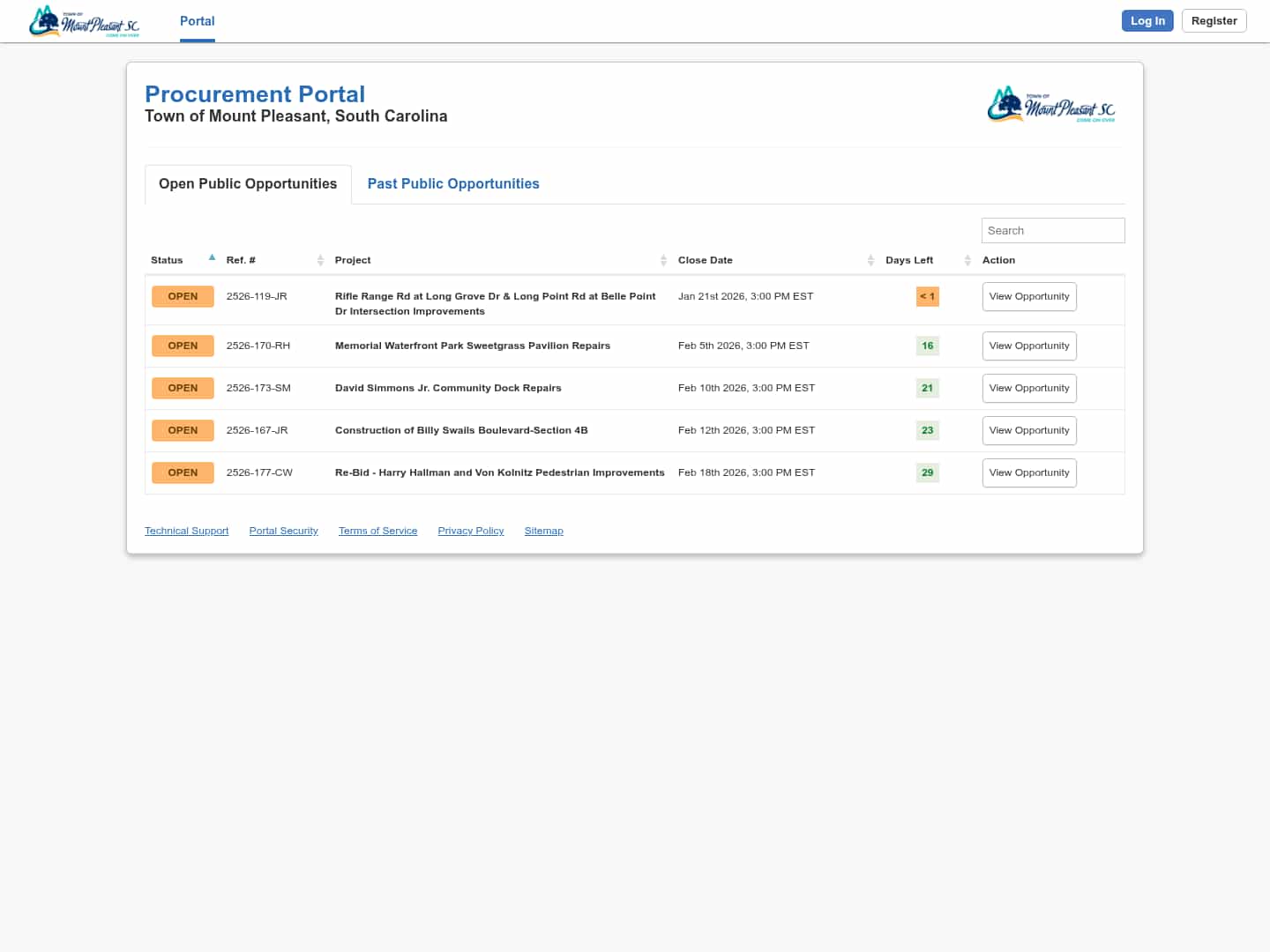Click the Mount Pleasant logo in portal card
Image resolution: width=1270 pixels, height=952 pixels.
pyautogui.click(x=1050, y=105)
